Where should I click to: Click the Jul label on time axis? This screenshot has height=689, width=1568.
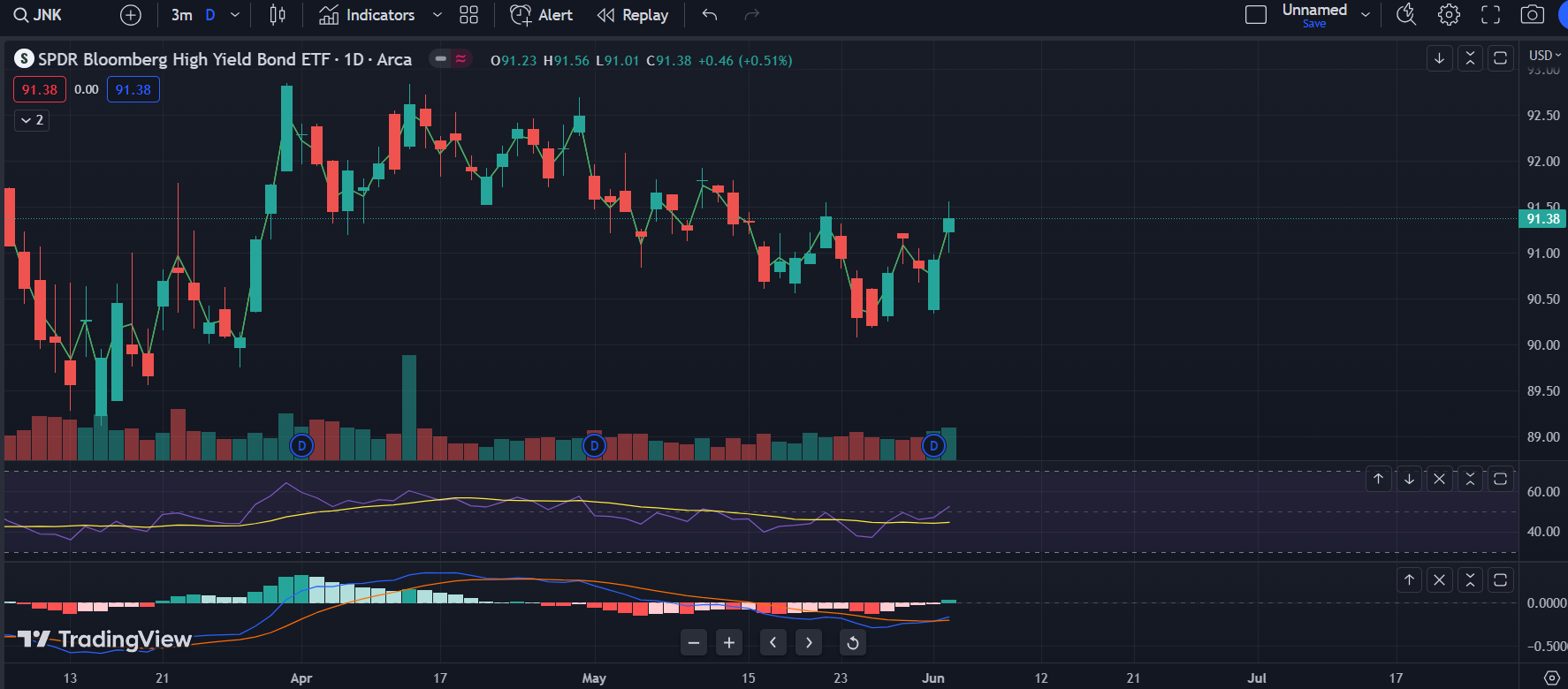pos(1257,678)
